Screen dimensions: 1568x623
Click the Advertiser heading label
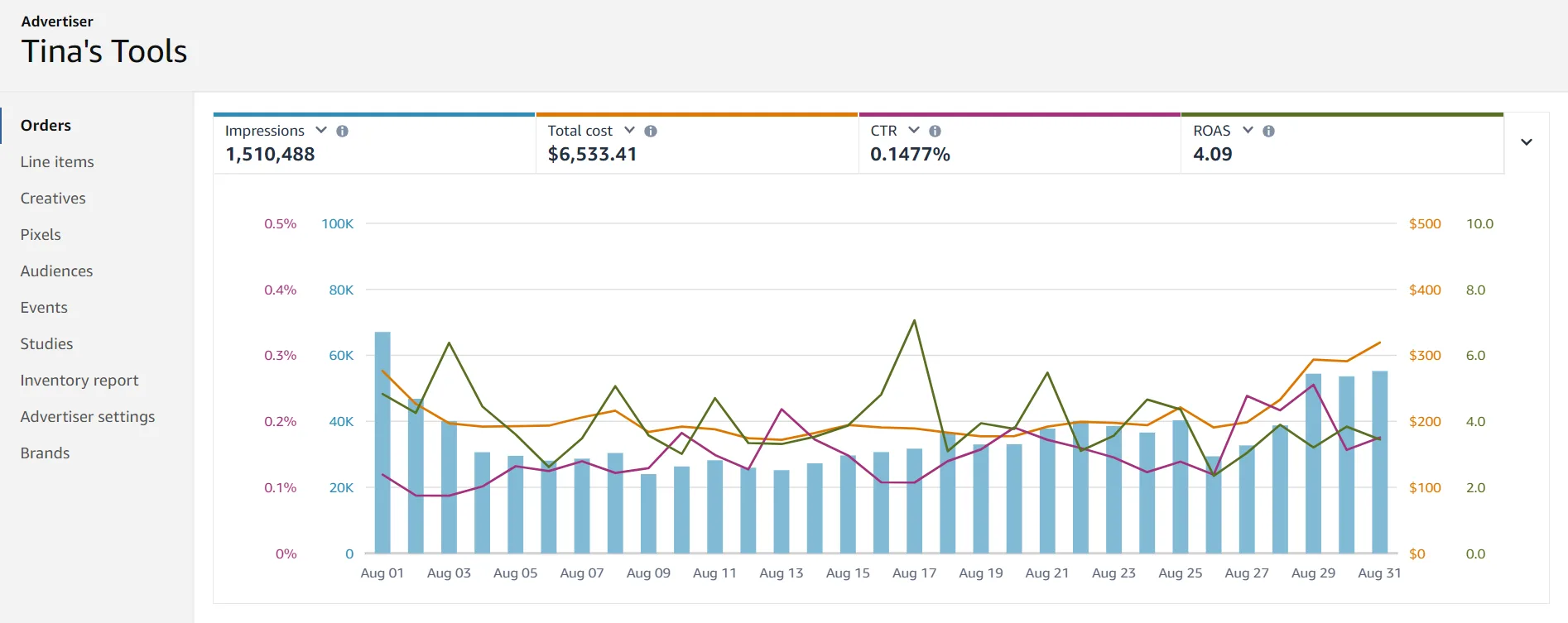57,22
